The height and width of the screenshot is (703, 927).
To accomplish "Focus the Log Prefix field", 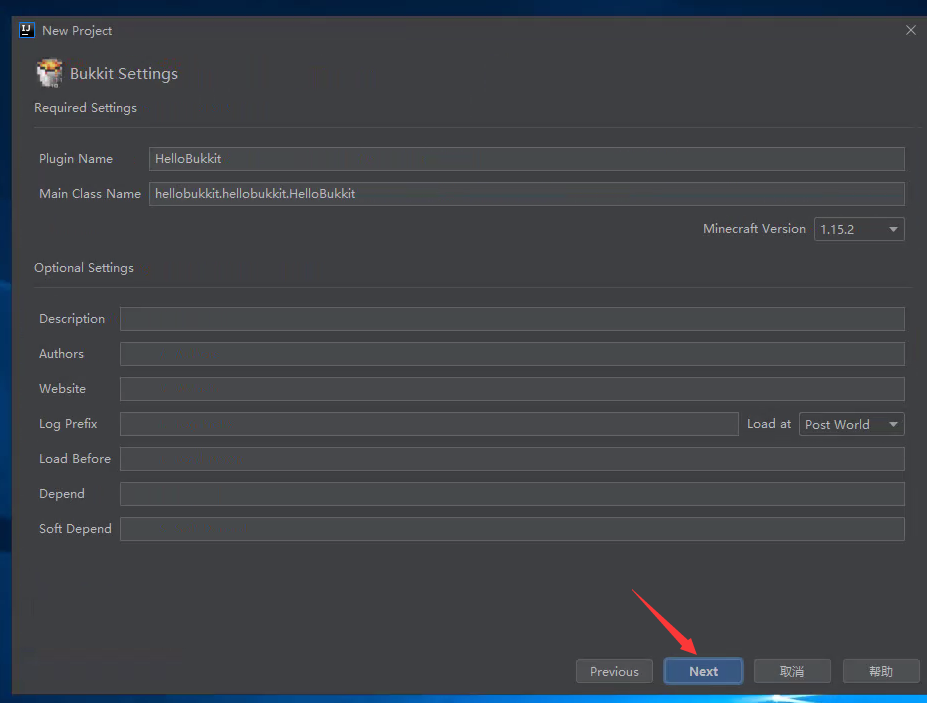I will (429, 424).
